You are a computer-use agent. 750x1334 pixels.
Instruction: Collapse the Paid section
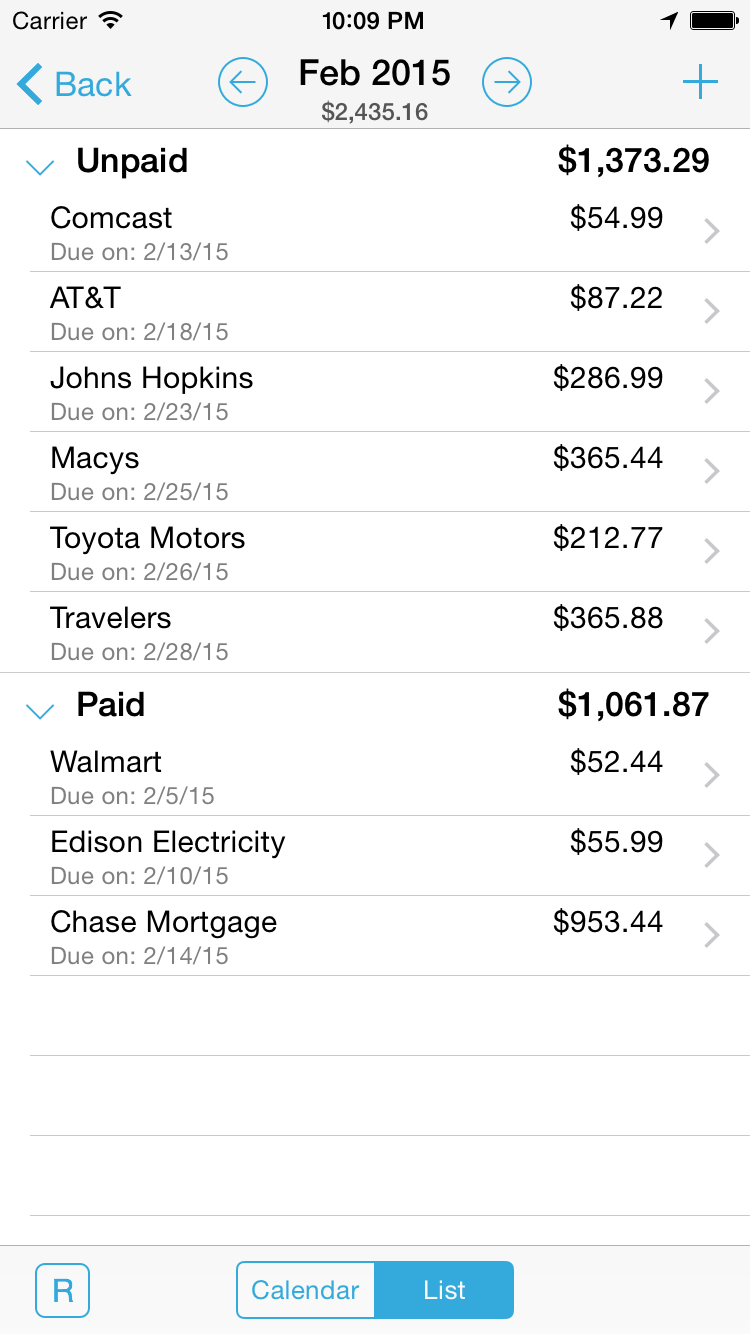point(40,710)
